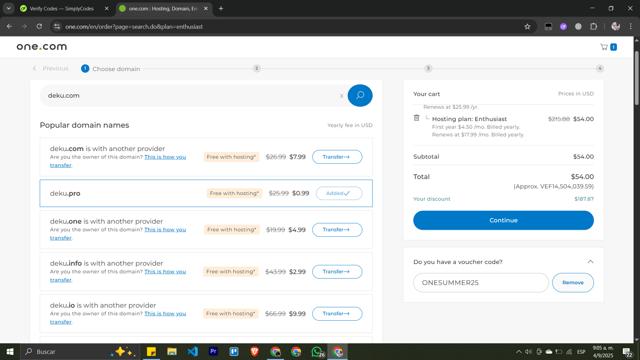Open Windows Start menu

click(x=10, y=351)
